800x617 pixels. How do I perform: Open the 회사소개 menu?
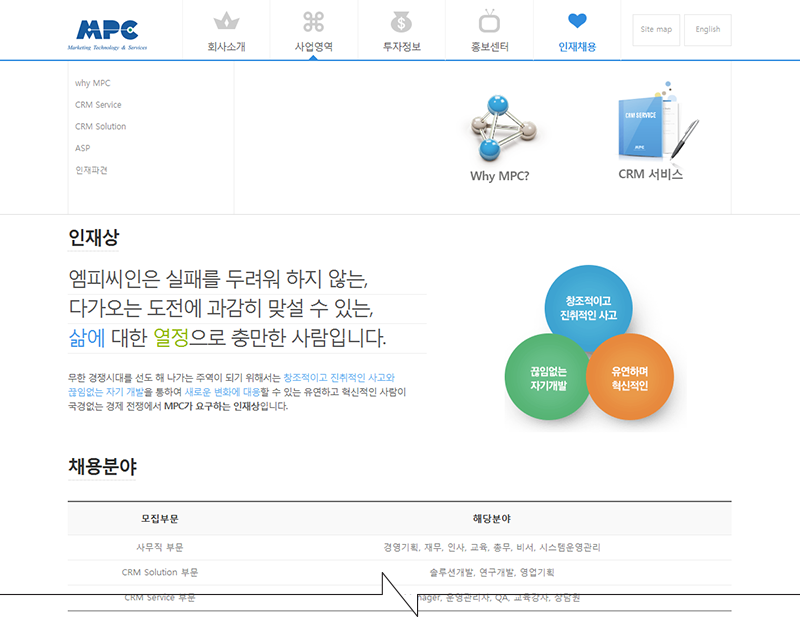(226, 46)
